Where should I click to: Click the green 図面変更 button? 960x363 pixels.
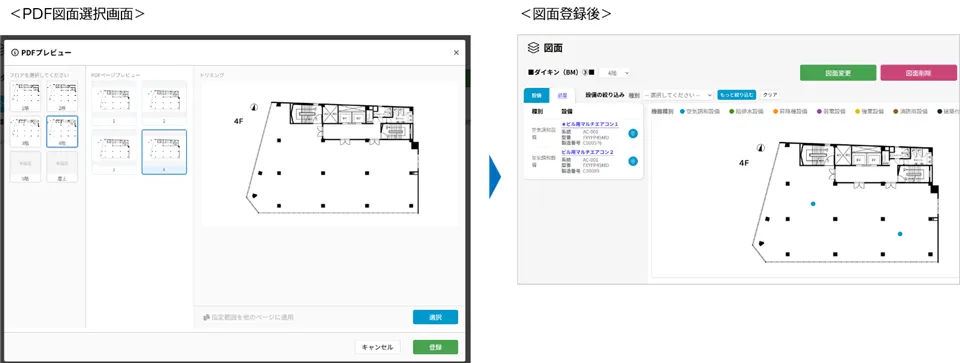click(x=838, y=73)
